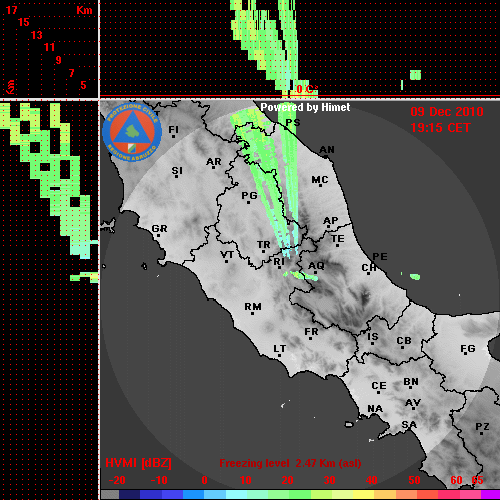The width and height of the screenshot is (500, 500).
Task: Click the Protezione Civile Abruzzo logo
Action: click(132, 132)
